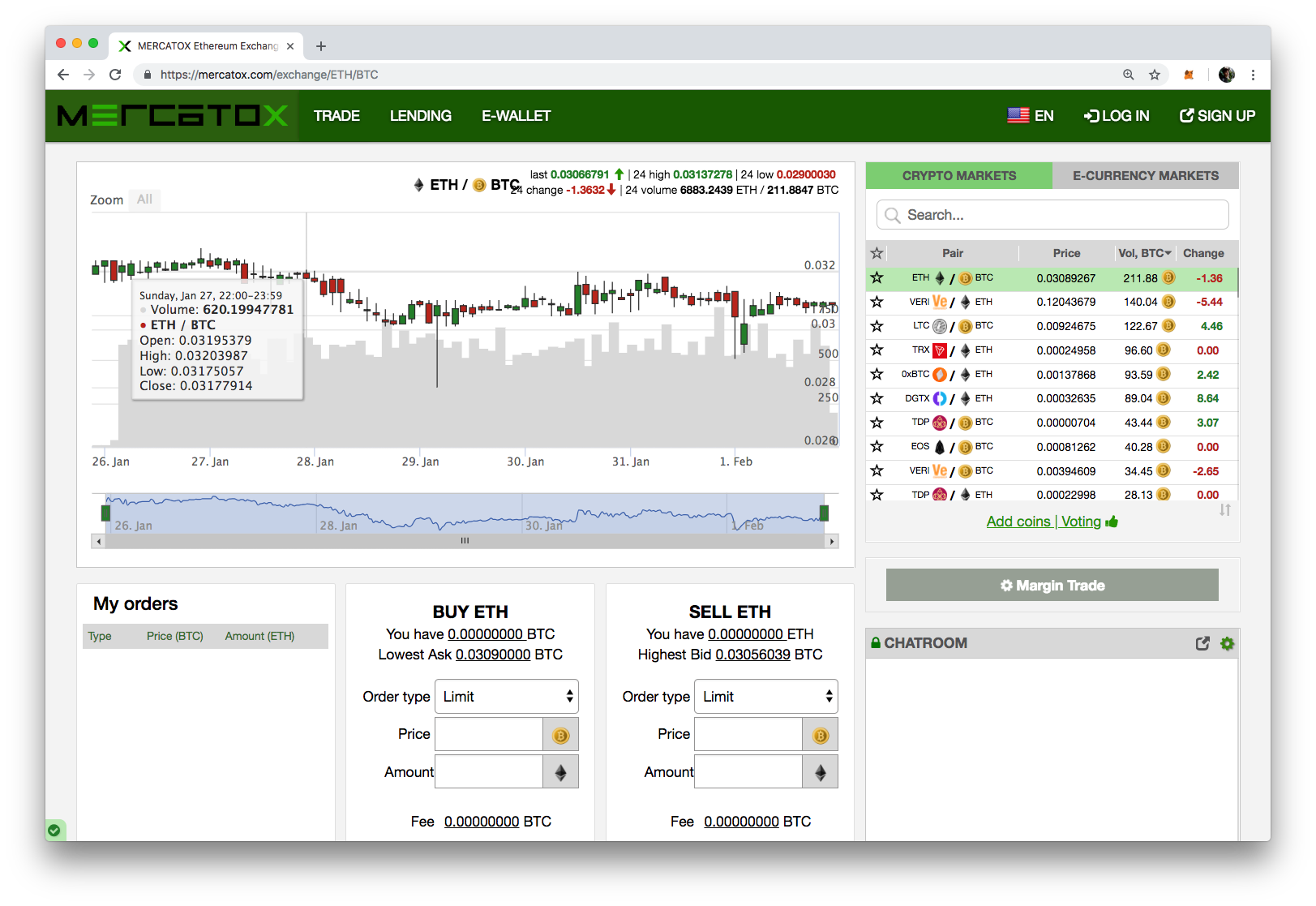
Task: Open Sell ETH order type dropdown
Action: (x=766, y=697)
